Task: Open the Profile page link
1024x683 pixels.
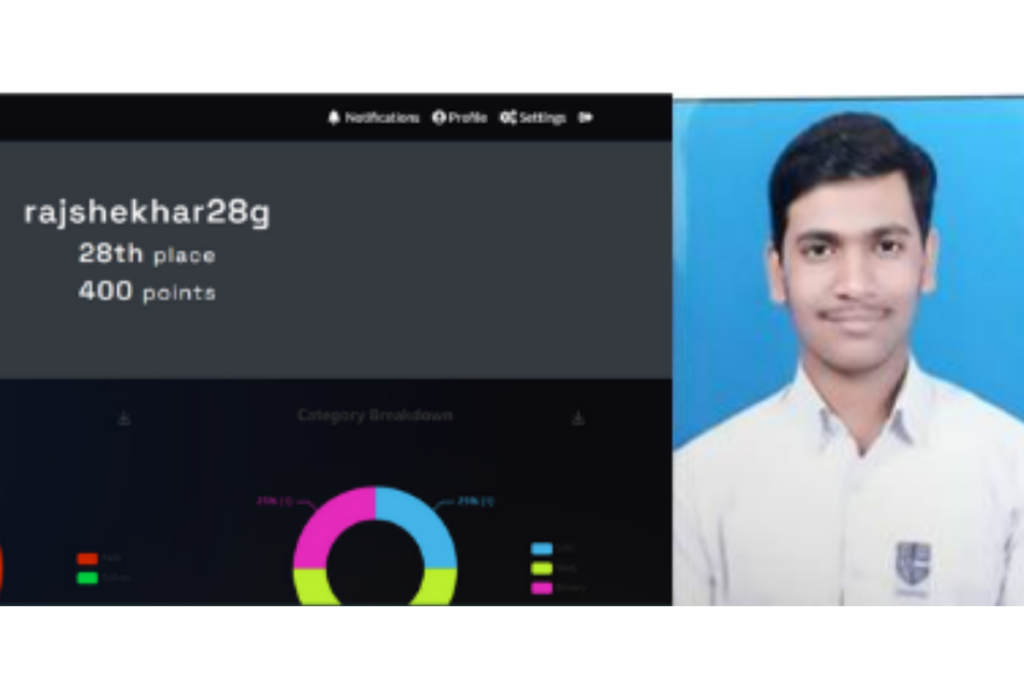Action: [460, 118]
